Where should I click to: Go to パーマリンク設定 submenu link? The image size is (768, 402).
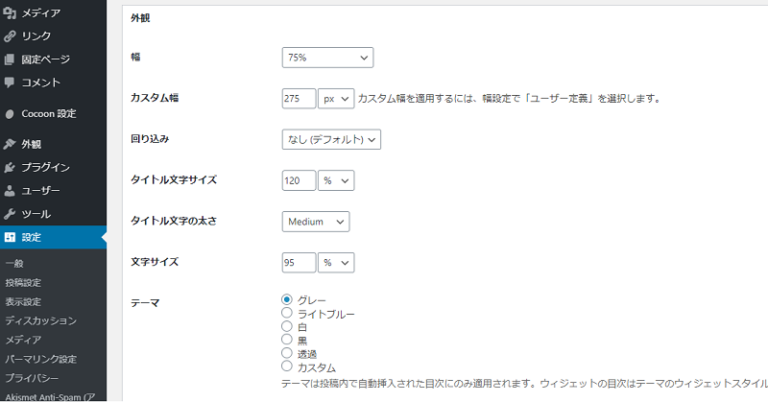[40, 359]
